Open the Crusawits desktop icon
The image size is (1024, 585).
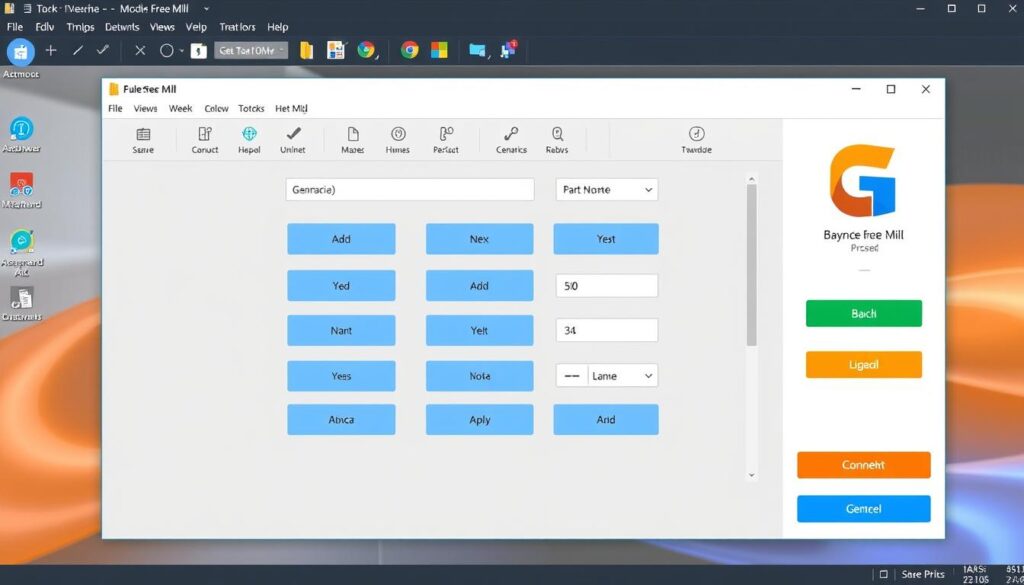[x=22, y=304]
